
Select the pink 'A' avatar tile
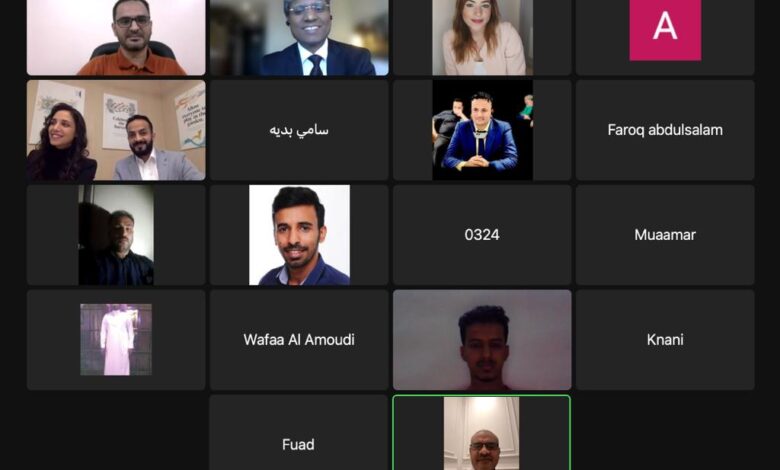(665, 37)
